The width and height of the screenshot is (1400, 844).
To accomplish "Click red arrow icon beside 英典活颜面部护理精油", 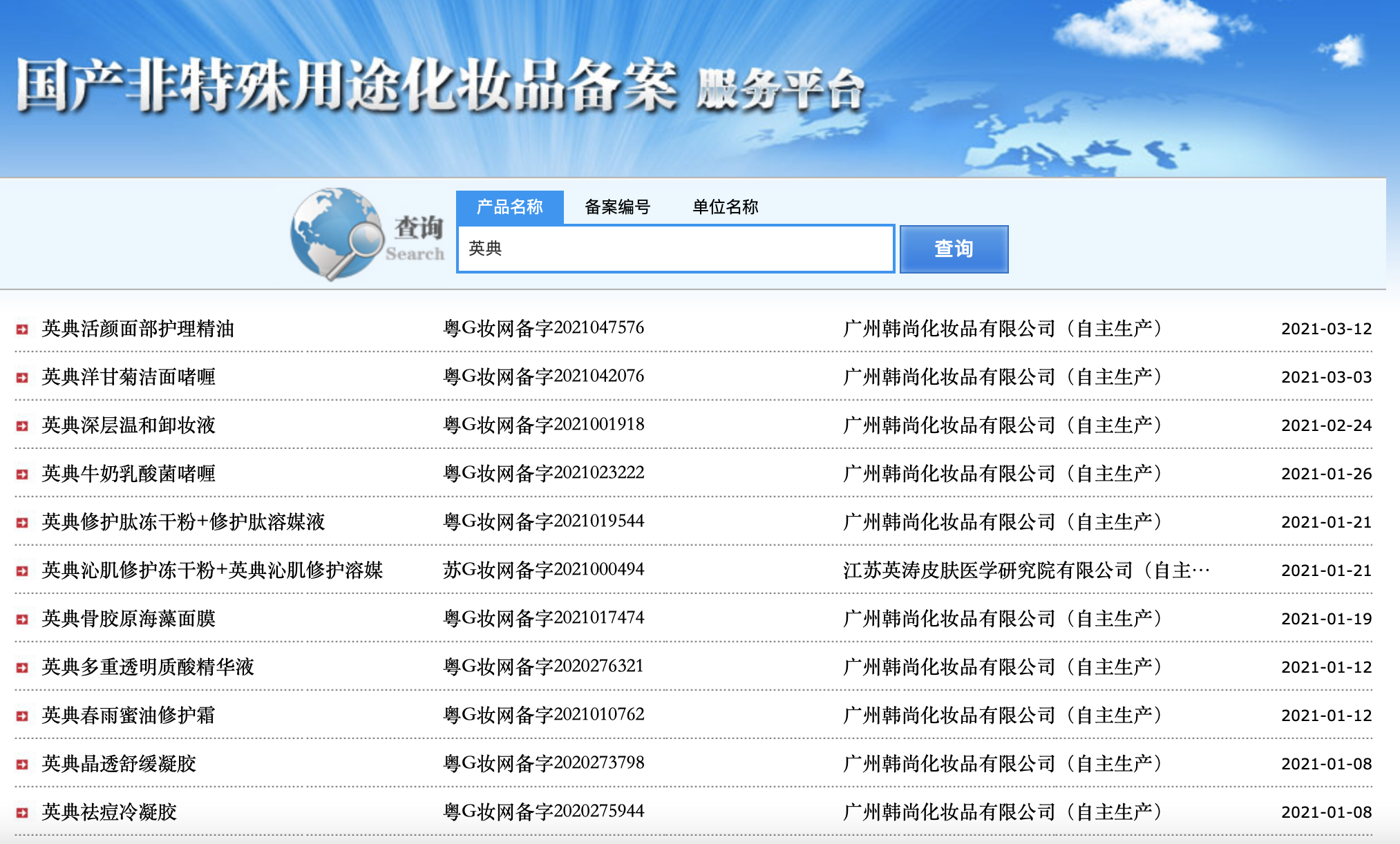I will 22,329.
